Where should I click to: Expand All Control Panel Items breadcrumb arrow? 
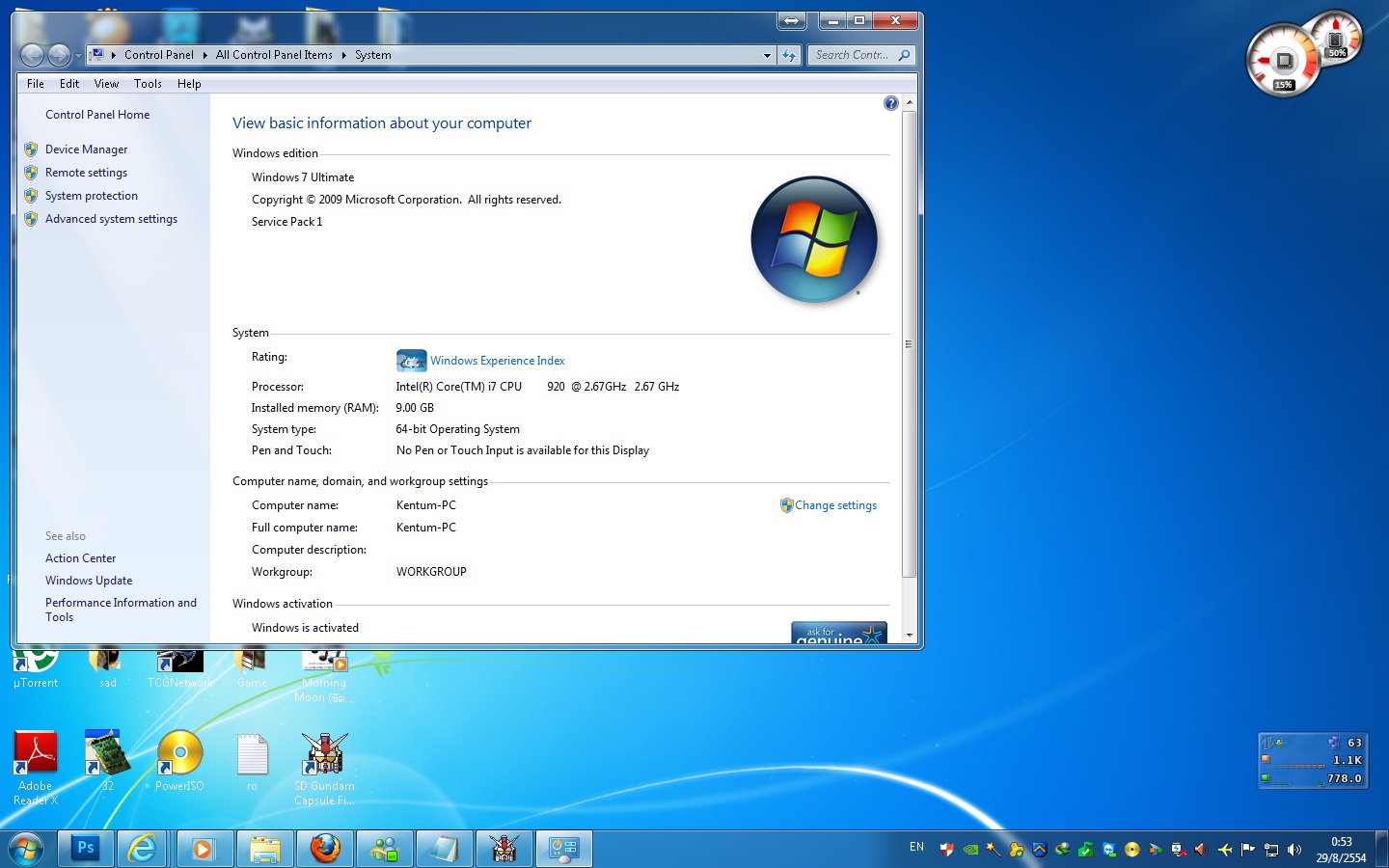343,55
